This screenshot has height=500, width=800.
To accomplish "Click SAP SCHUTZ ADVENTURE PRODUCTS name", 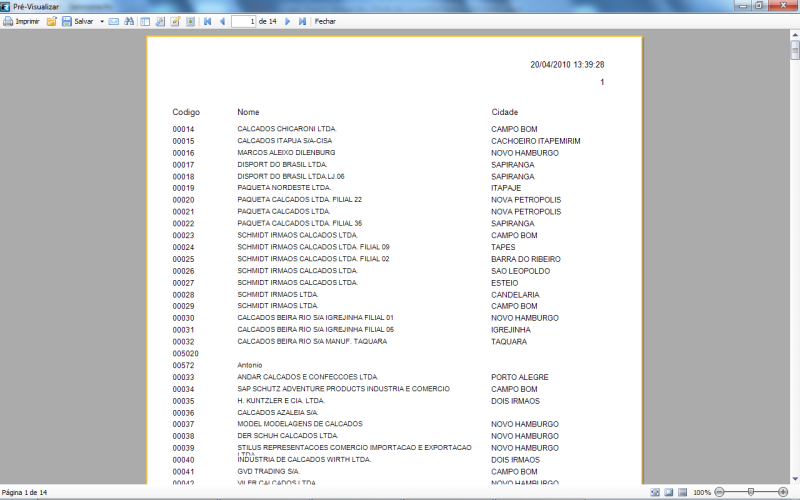I will coord(343,389).
